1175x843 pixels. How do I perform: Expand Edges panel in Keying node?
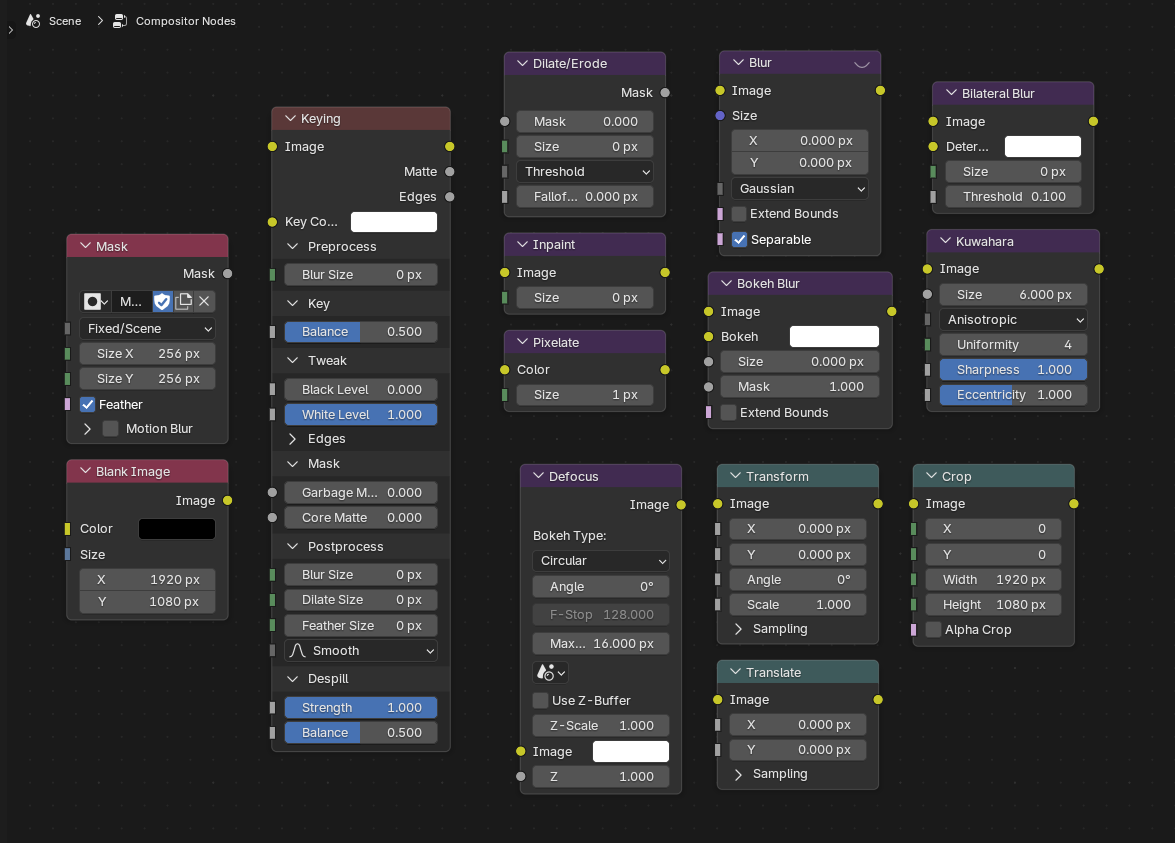[x=293, y=439]
